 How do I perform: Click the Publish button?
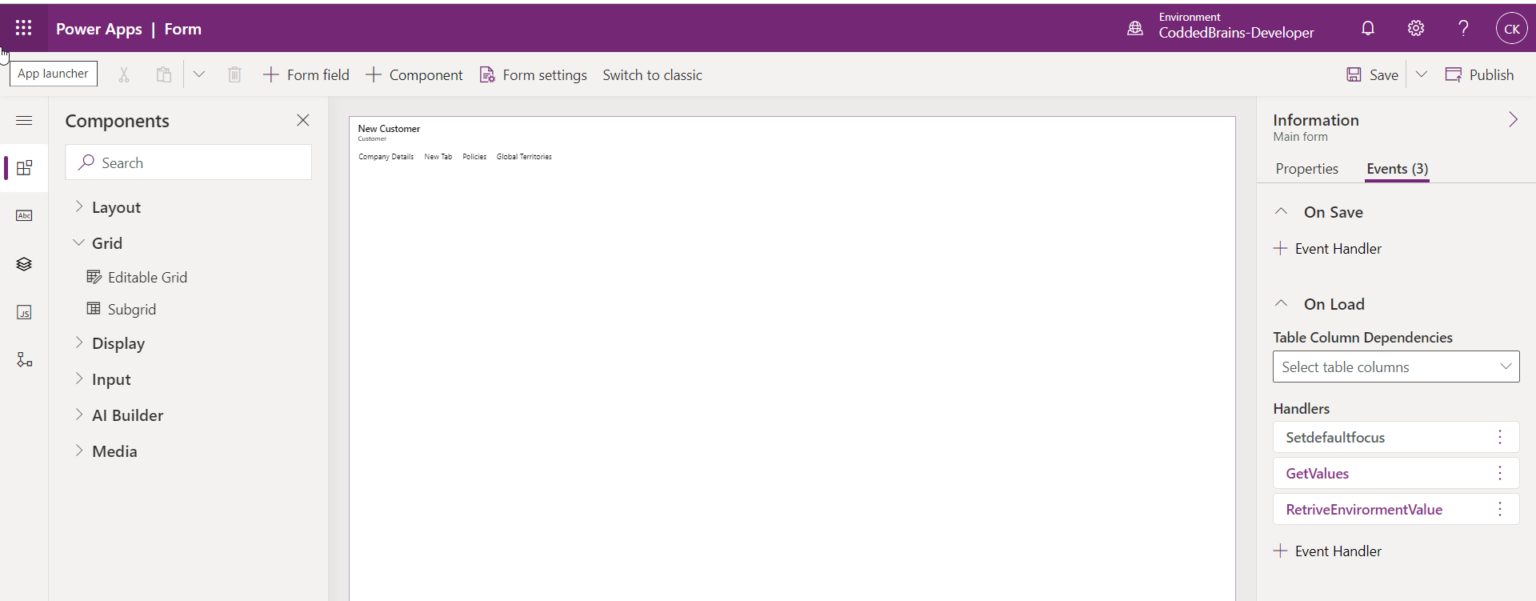click(1479, 75)
